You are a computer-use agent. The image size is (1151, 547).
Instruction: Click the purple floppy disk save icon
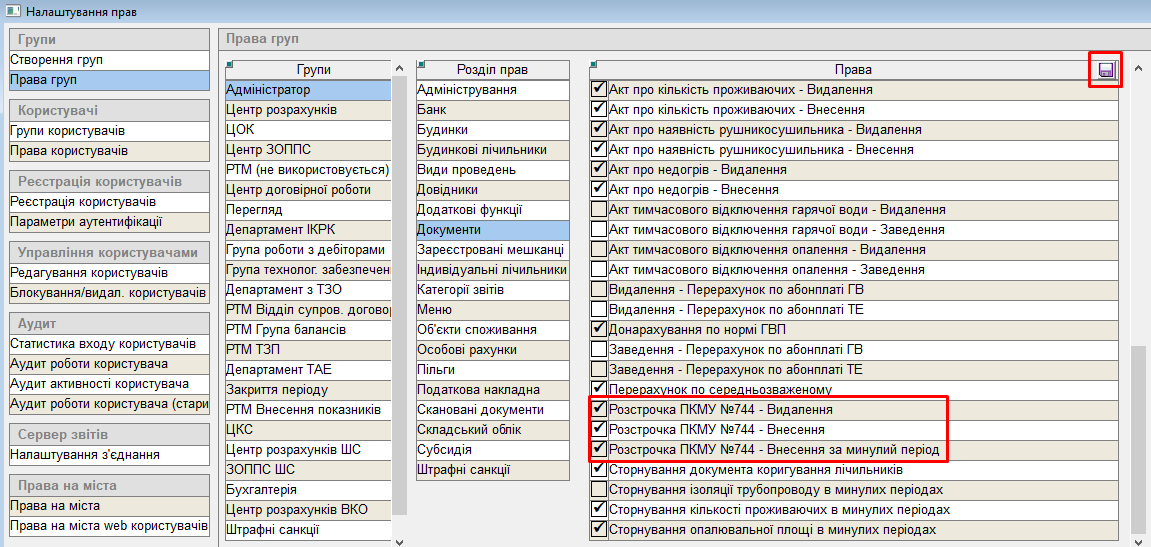pyautogui.click(x=1106, y=69)
